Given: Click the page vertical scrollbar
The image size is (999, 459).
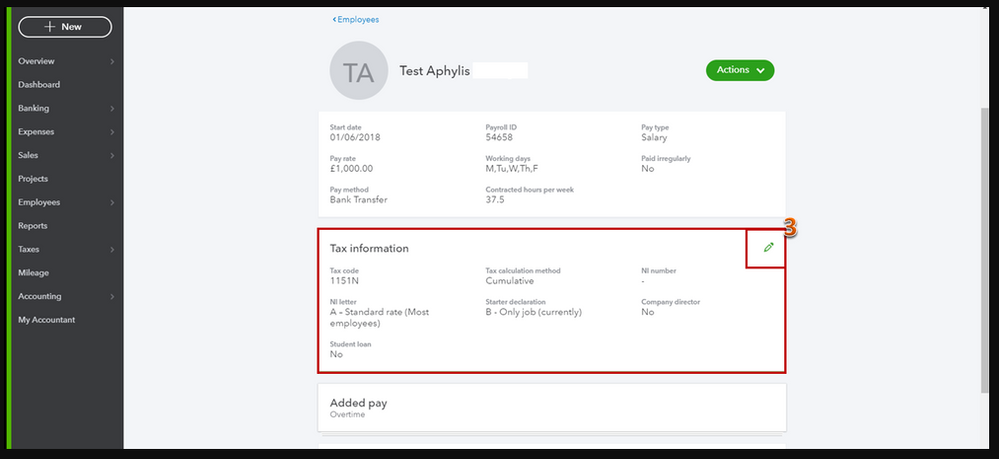Looking at the screenshot, I should click(x=986, y=249).
